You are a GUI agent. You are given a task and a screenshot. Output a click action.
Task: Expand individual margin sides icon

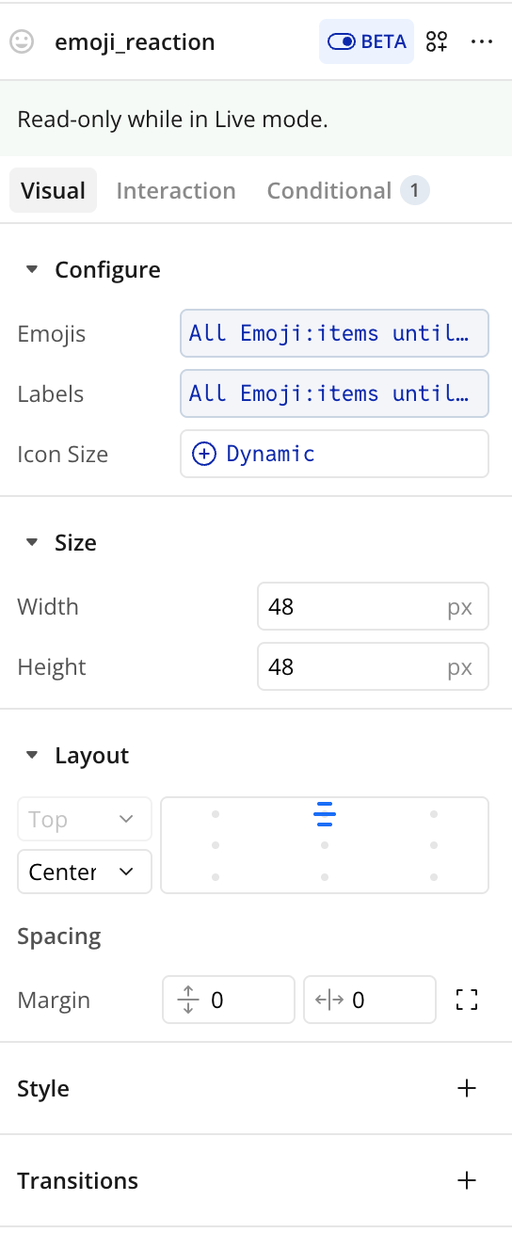coord(467,1000)
